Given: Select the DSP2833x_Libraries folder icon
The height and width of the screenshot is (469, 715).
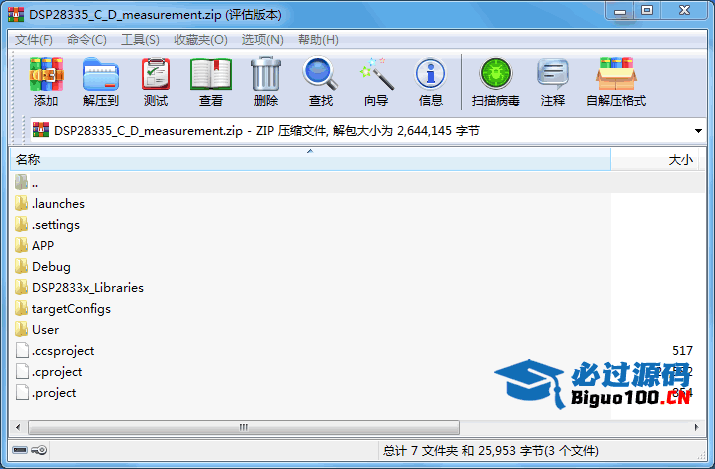Looking at the screenshot, I should coord(21,287).
